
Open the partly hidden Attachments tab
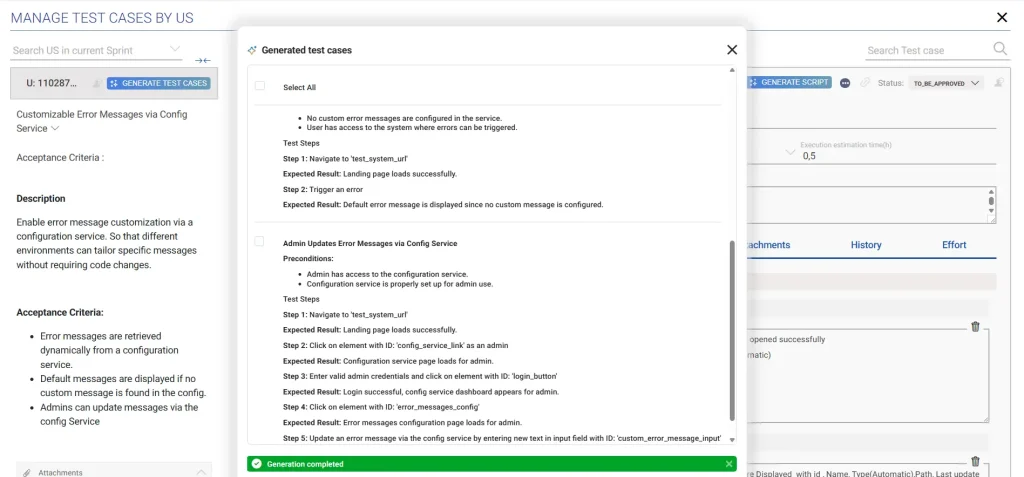[x=769, y=245]
